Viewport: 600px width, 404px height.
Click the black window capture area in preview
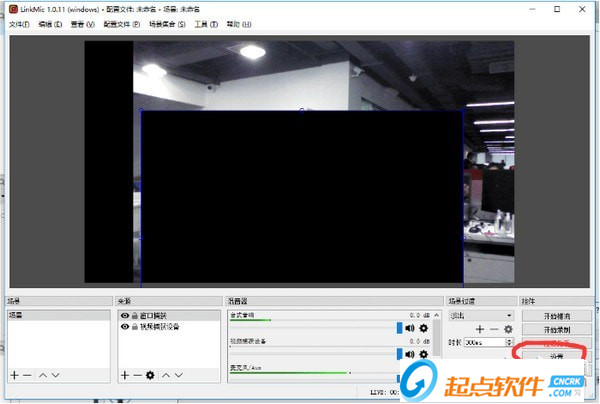(x=302, y=197)
